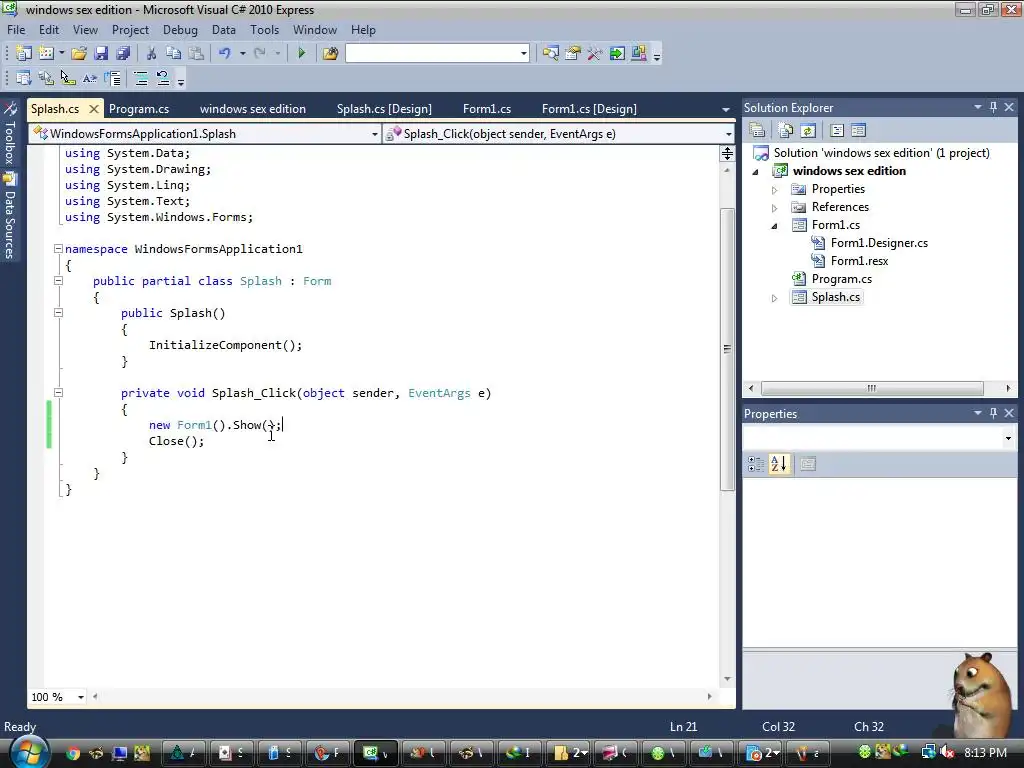Click the Uncomment Selected Lines icon
The height and width of the screenshot is (768, 1024).
(163, 79)
